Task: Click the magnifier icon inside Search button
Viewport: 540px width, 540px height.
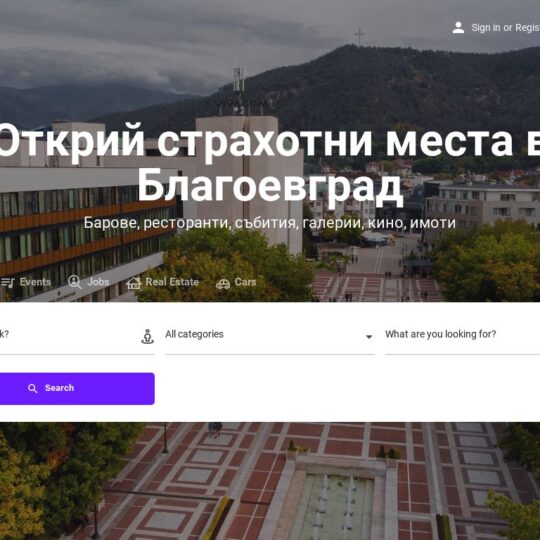Action: [33, 389]
